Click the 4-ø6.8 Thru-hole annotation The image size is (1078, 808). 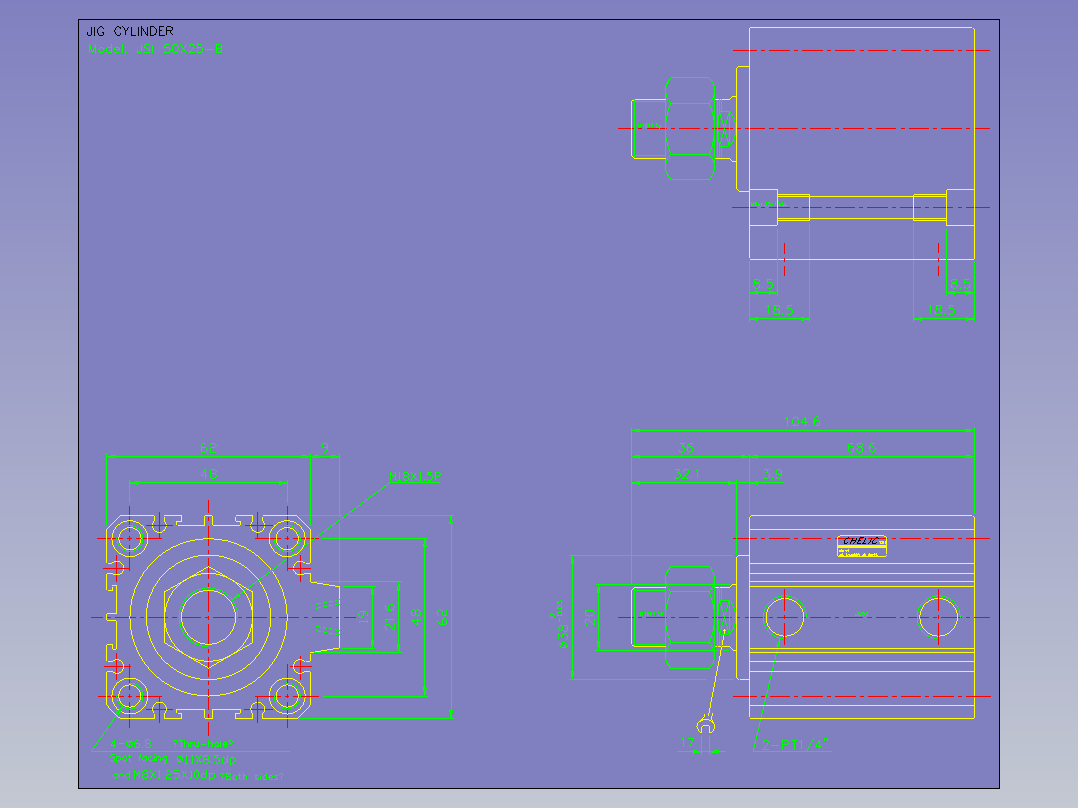coord(172,743)
